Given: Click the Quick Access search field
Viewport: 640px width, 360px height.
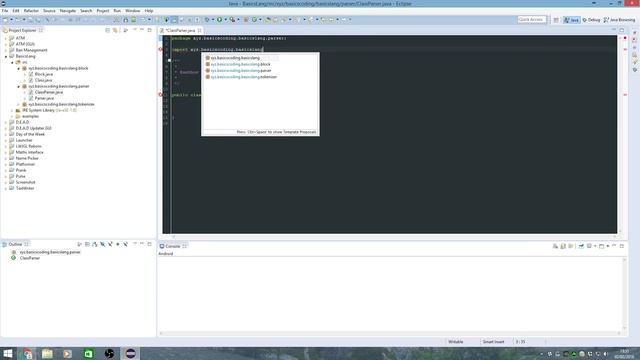Looking at the screenshot, I should [531, 20].
